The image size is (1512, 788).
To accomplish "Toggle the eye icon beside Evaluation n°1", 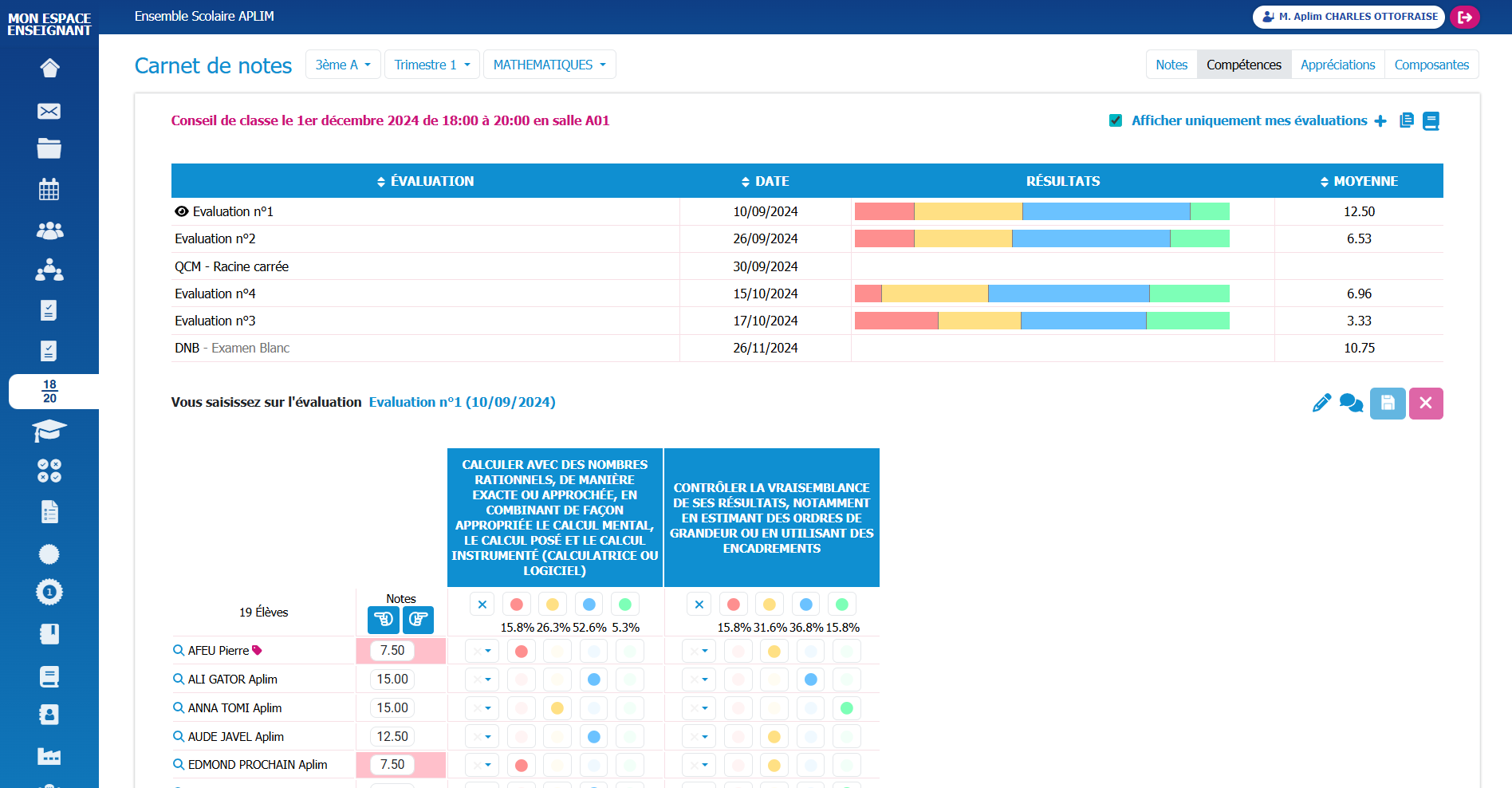I will click(x=182, y=211).
